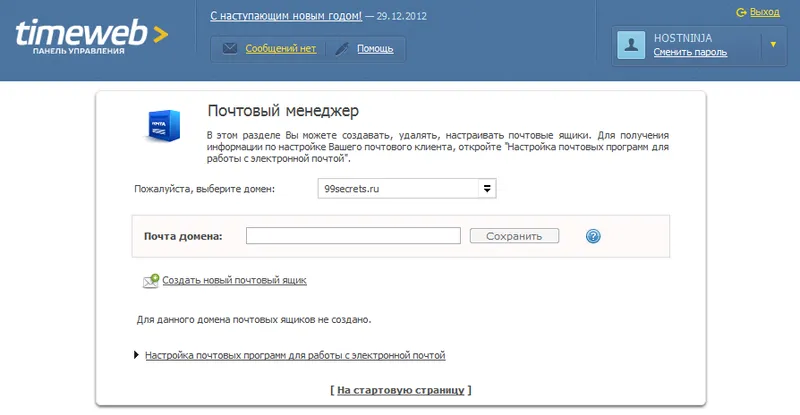Click 'Сменить пароль' change password link
This screenshot has width=800, height=415.
(x=690, y=52)
